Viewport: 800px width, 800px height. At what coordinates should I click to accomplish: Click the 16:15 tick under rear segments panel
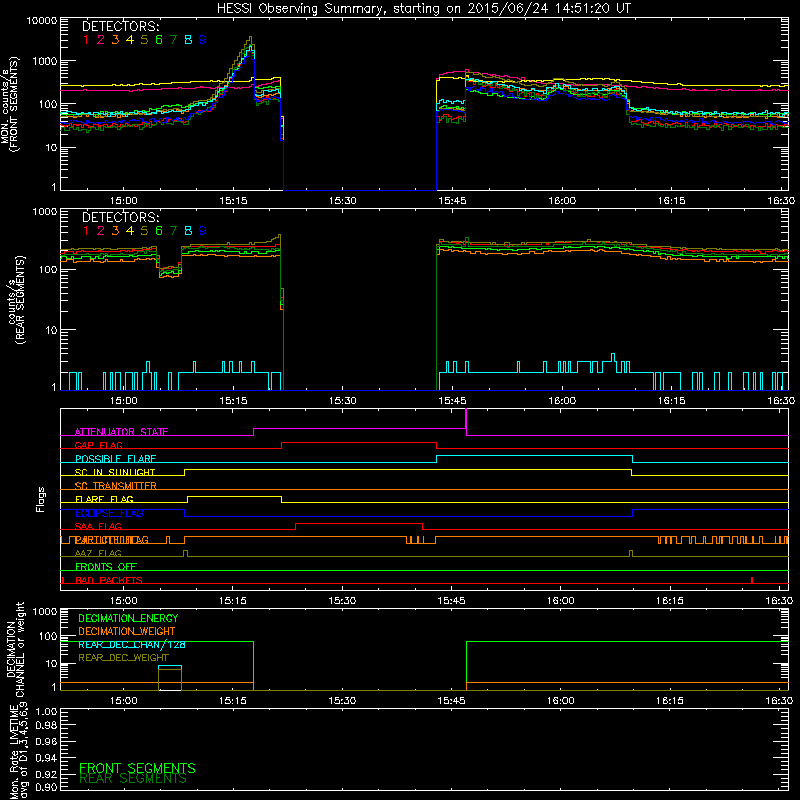point(671,401)
